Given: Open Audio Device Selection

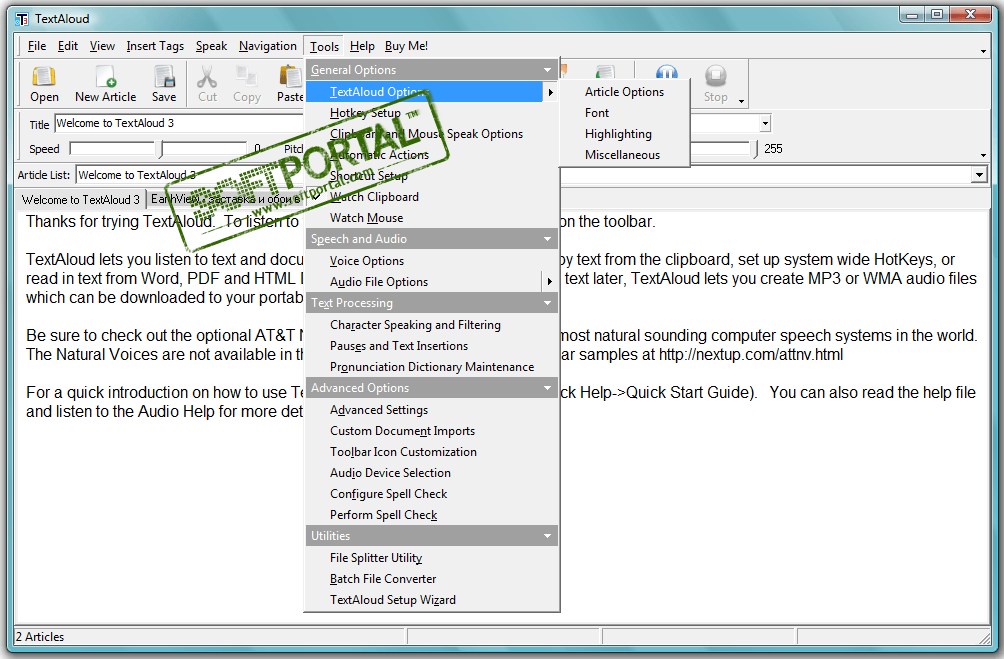Looking at the screenshot, I should [432, 473].
